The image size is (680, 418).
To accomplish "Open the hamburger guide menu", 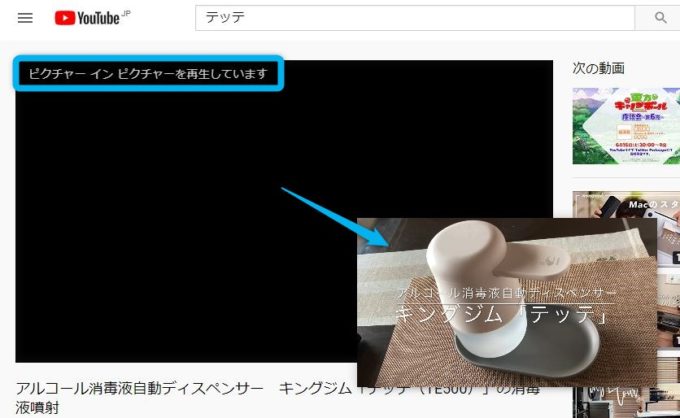I will tap(25, 18).
